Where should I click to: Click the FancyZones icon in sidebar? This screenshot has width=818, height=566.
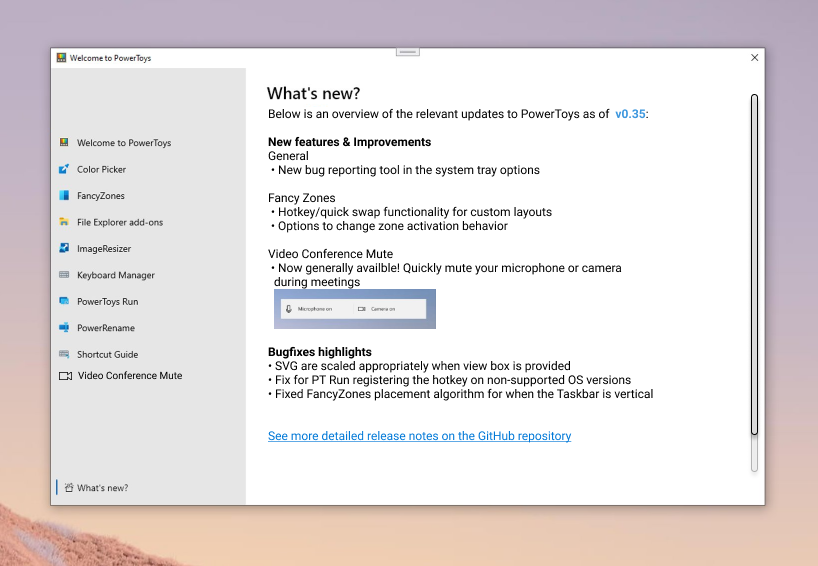click(64, 196)
